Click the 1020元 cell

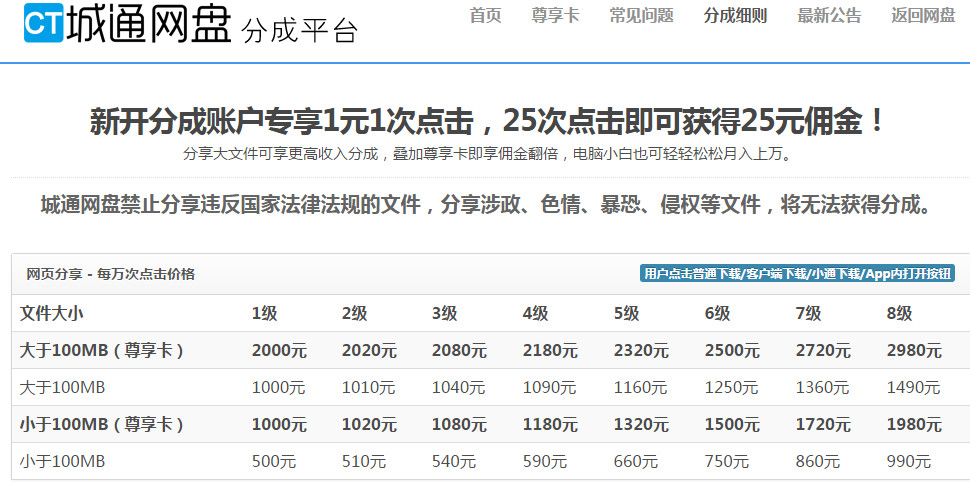369,424
